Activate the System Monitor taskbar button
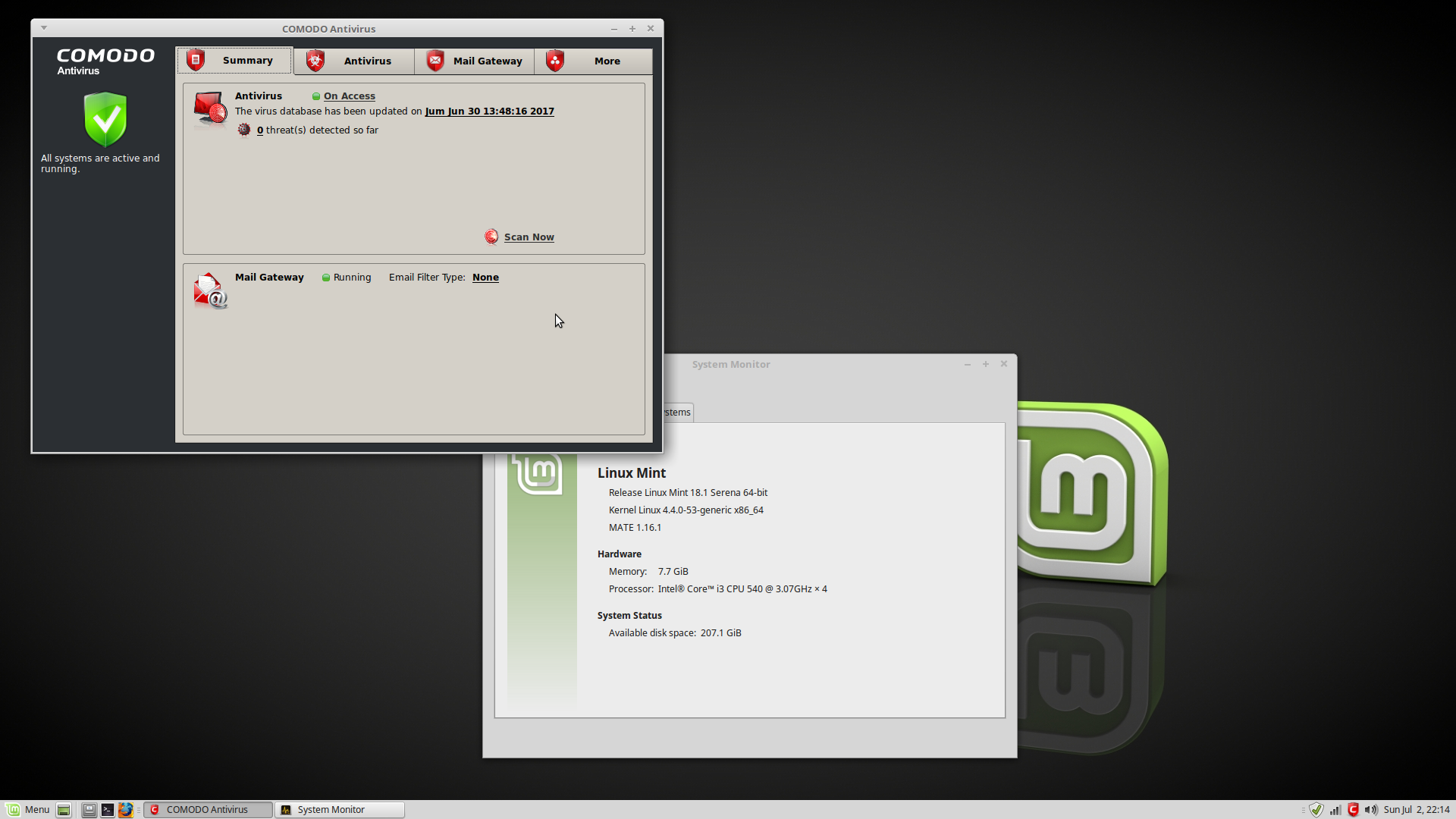 coord(340,810)
